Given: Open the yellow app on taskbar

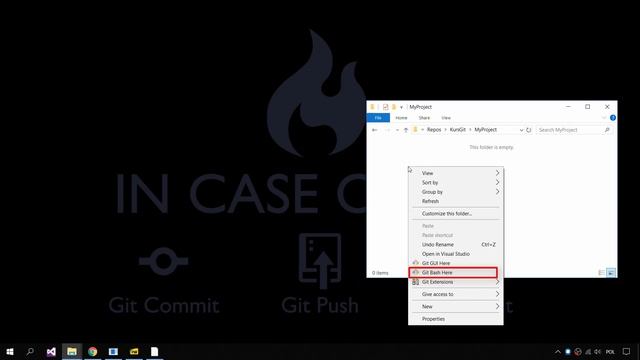Looking at the screenshot, I should (134, 351).
